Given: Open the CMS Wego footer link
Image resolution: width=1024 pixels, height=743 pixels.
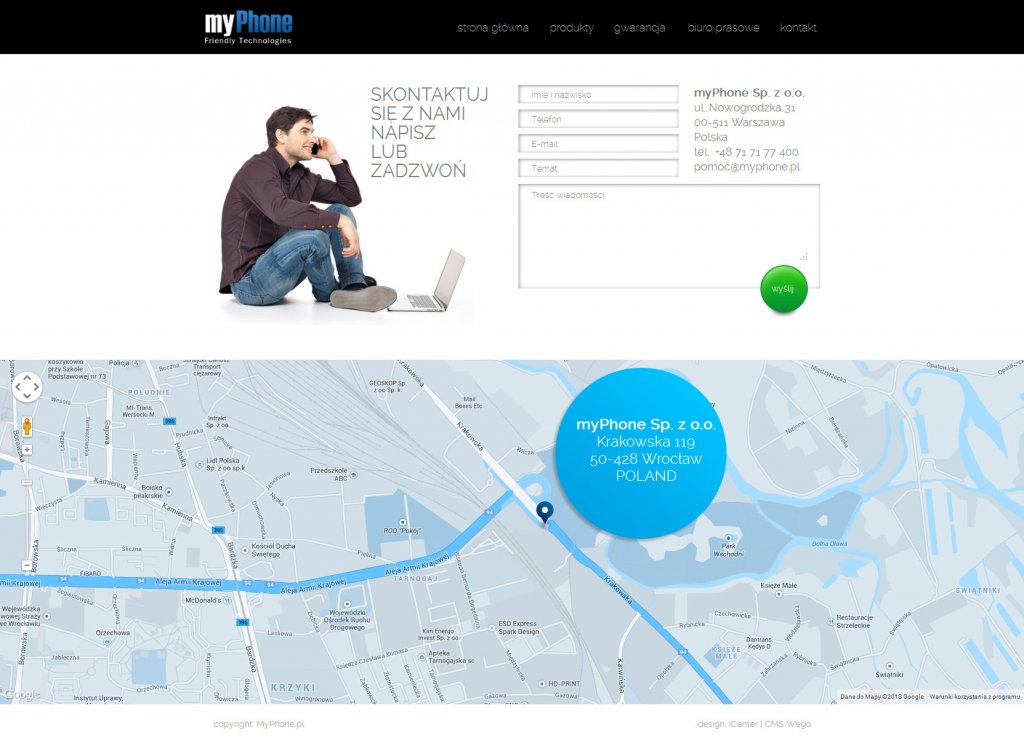Looking at the screenshot, I should [x=788, y=723].
